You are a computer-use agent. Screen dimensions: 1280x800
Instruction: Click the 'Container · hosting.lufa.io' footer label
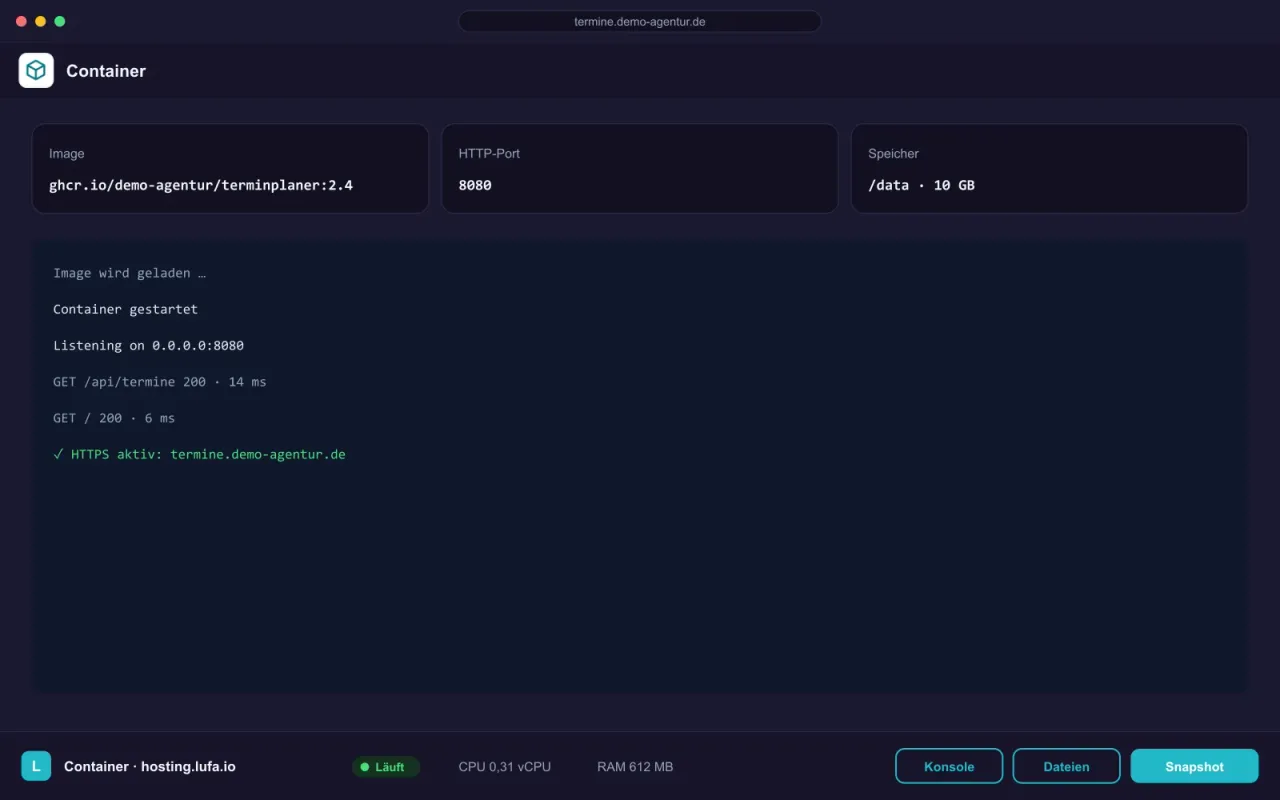150,767
